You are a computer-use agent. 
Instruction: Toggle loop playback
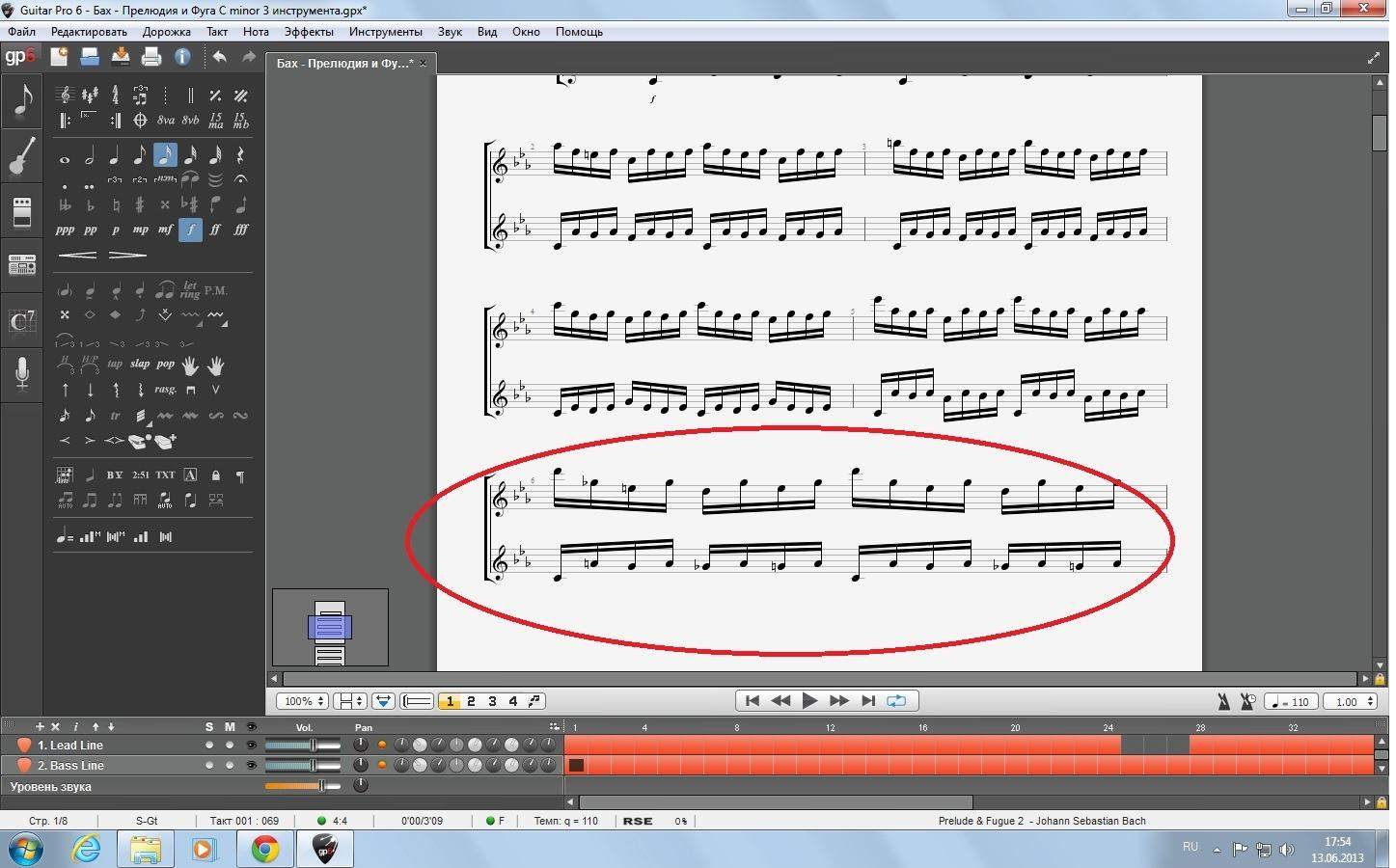[x=896, y=701]
